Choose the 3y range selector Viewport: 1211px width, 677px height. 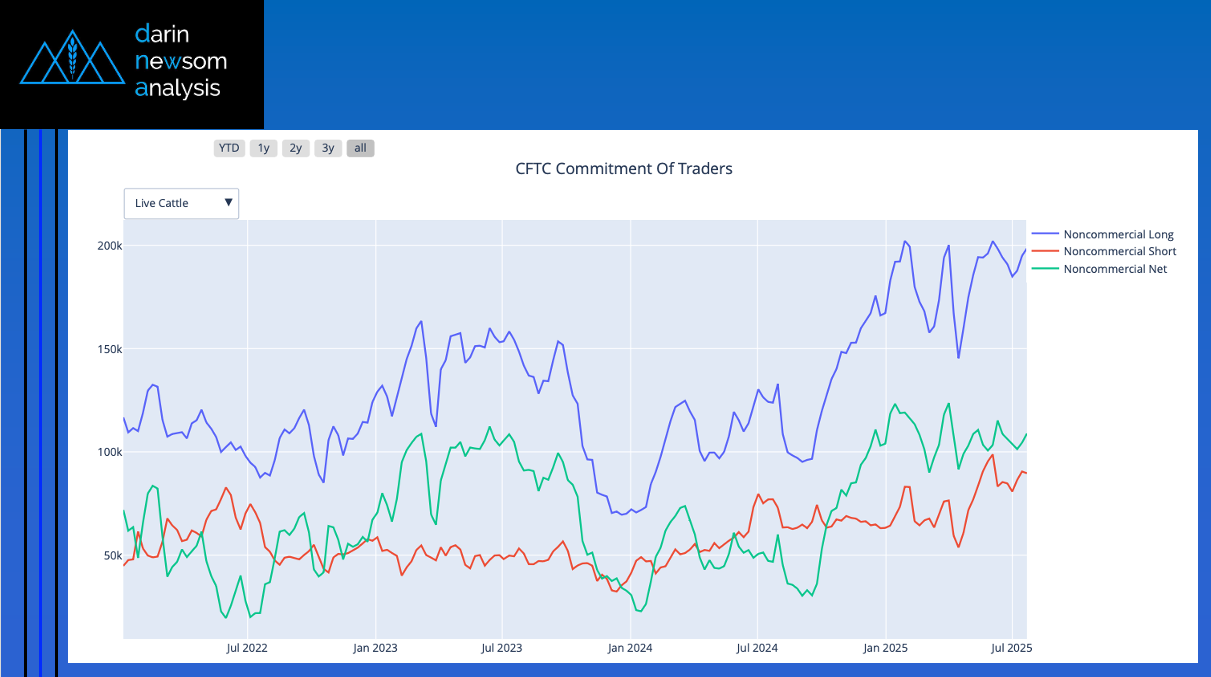coord(328,148)
